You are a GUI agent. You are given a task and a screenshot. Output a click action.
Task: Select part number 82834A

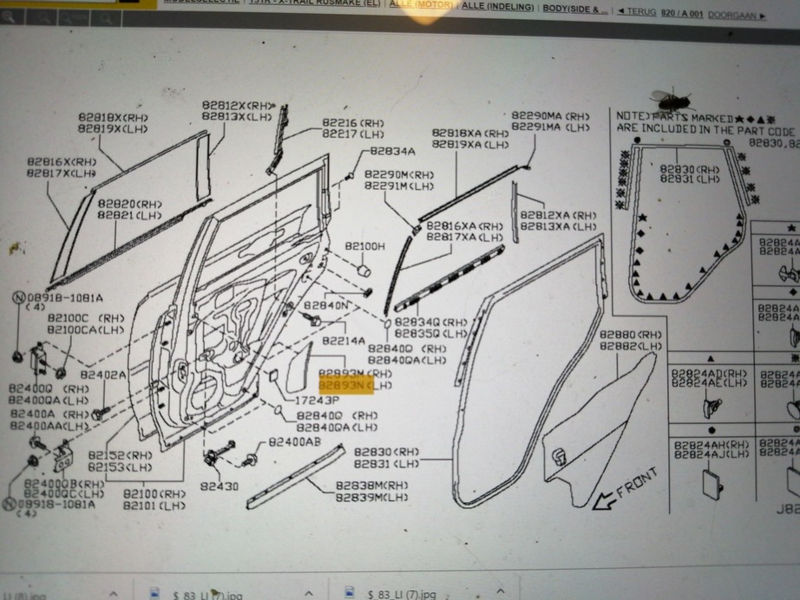(x=393, y=151)
